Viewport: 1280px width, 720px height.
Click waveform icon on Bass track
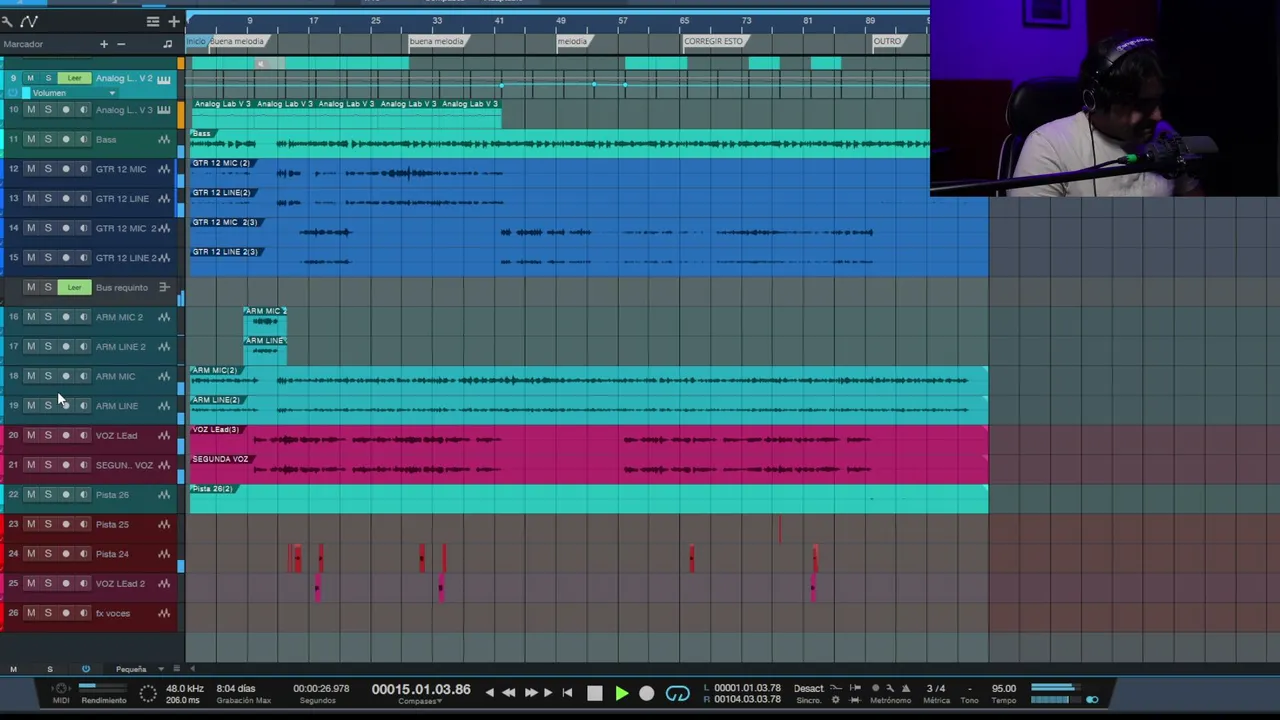[164, 140]
